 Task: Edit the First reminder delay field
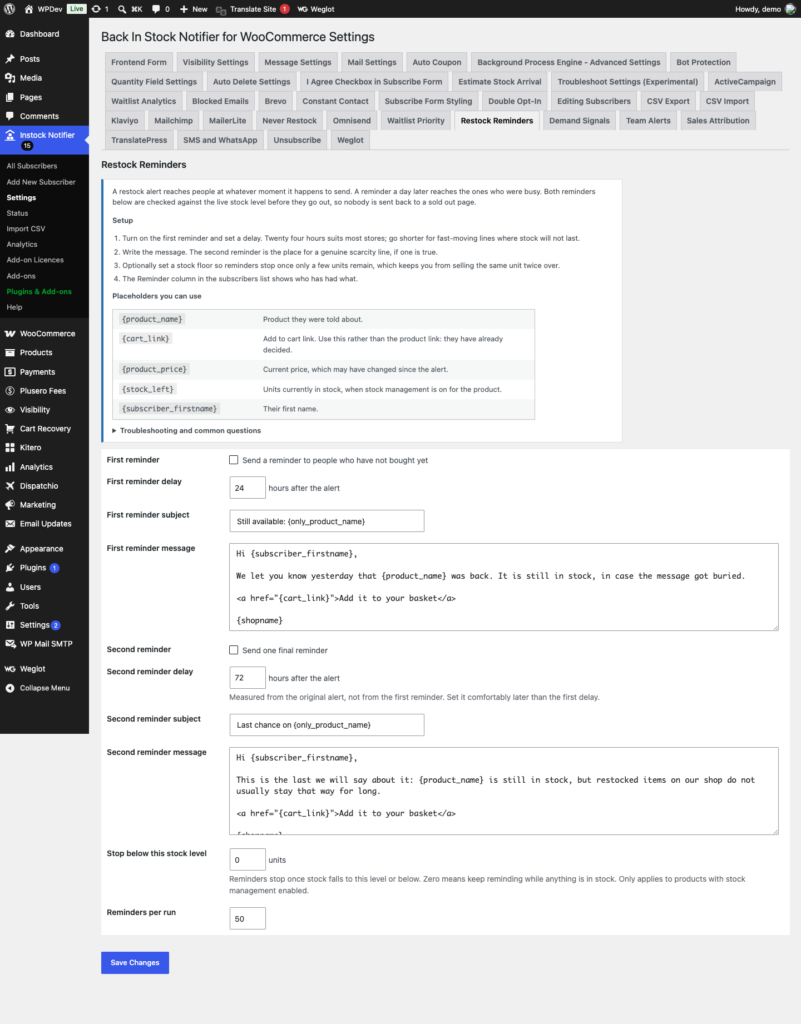pos(247,488)
